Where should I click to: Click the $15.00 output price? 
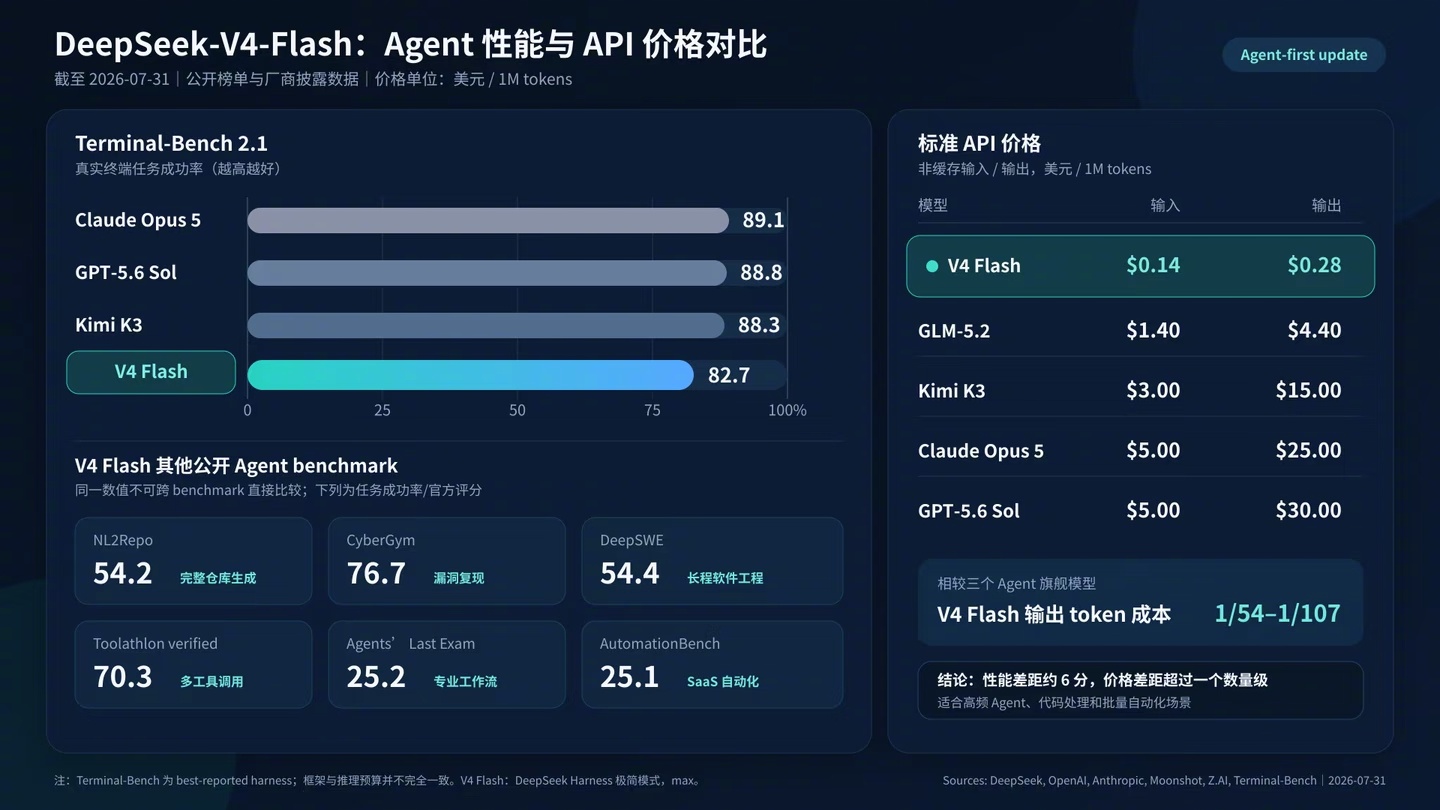(1308, 390)
